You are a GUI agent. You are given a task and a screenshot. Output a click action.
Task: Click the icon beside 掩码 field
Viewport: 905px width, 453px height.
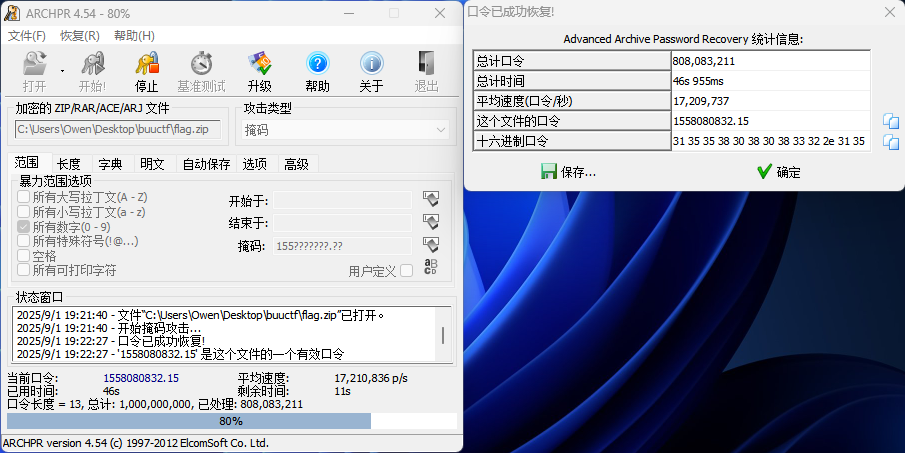[x=431, y=245]
